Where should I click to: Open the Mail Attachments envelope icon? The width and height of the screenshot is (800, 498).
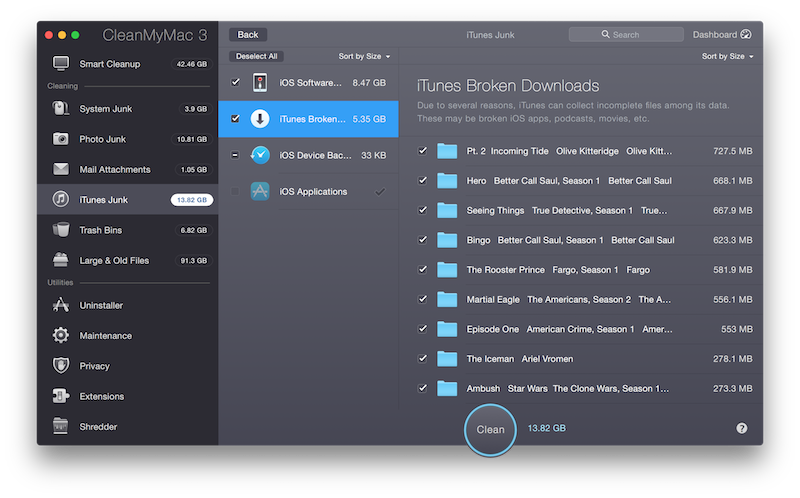point(61,169)
